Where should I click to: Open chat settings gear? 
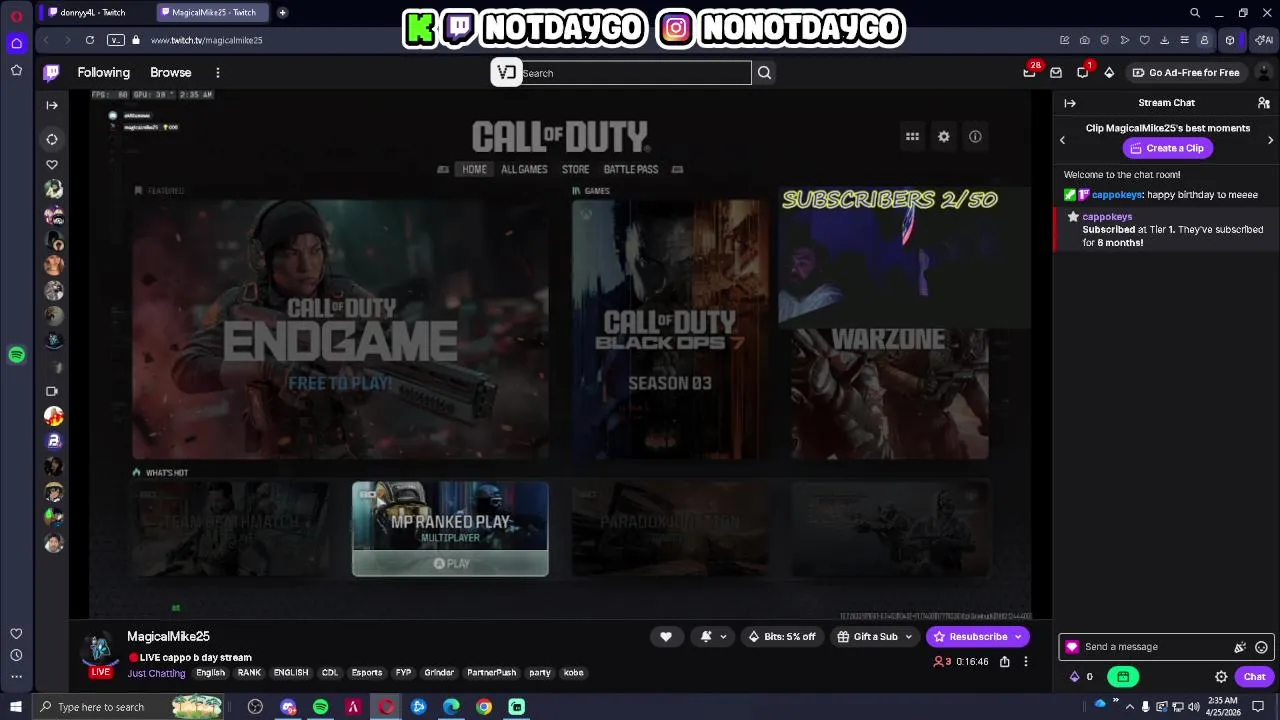tap(1221, 677)
